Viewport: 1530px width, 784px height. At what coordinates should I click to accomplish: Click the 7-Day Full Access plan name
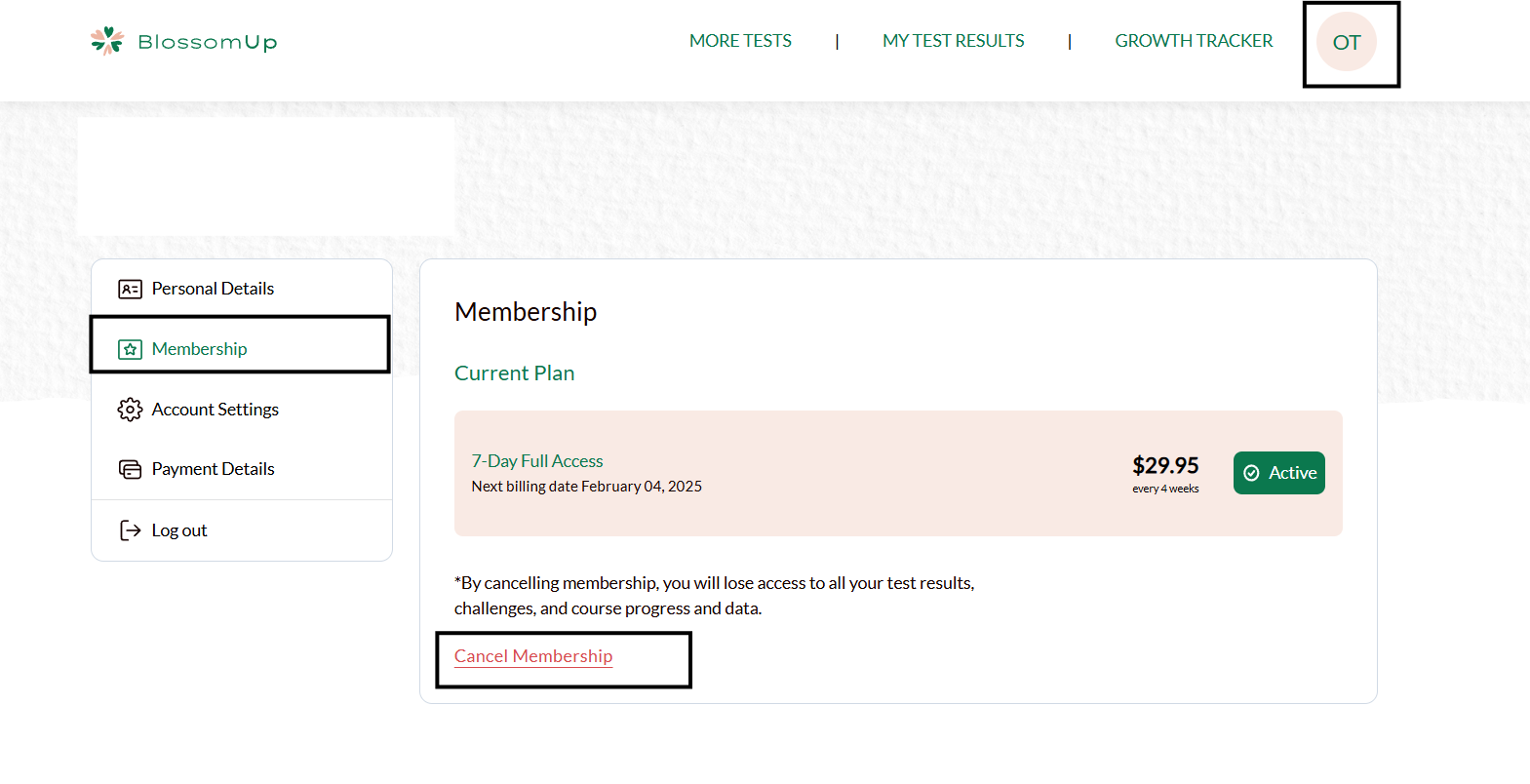537,461
